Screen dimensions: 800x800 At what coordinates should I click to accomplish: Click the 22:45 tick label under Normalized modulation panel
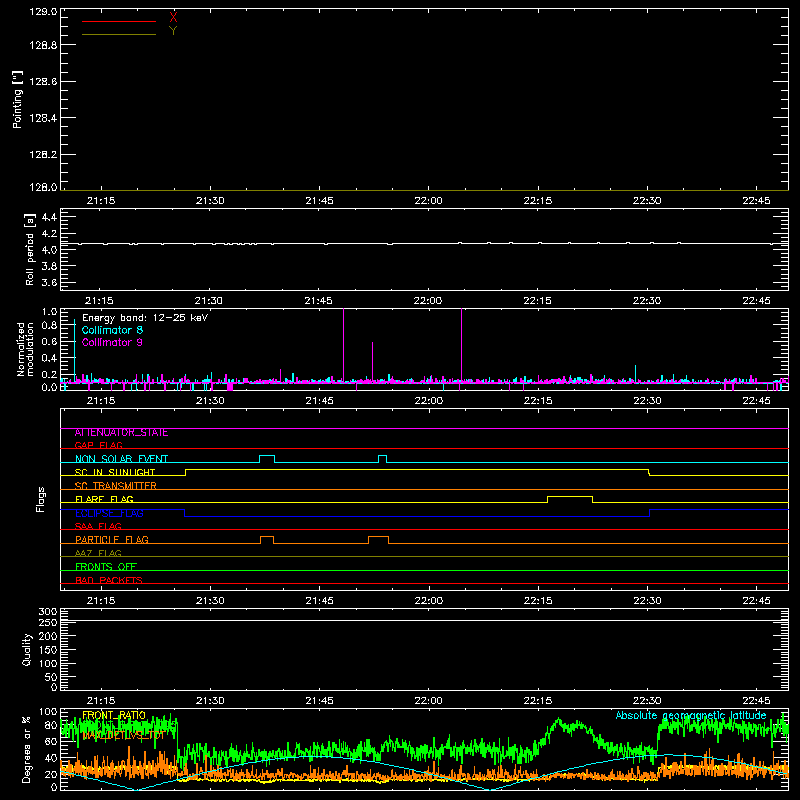click(757, 401)
